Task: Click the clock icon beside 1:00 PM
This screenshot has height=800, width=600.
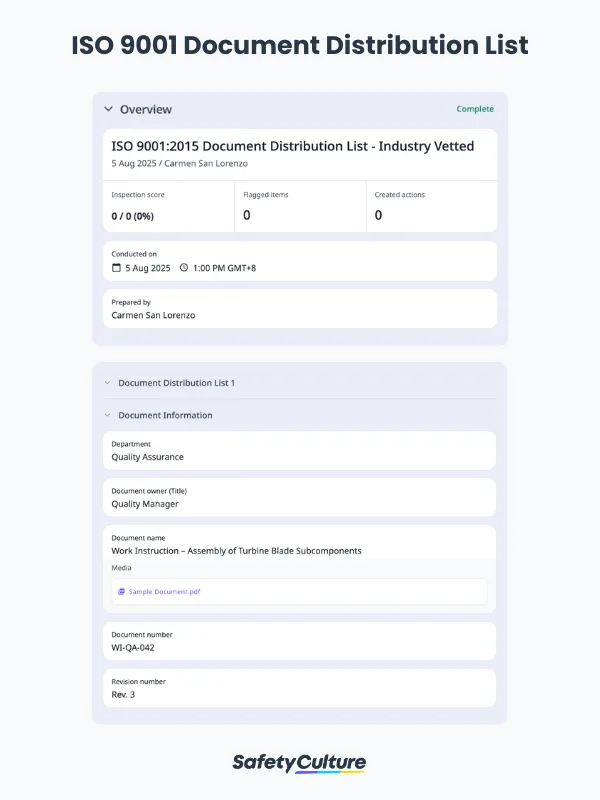Action: [184, 268]
